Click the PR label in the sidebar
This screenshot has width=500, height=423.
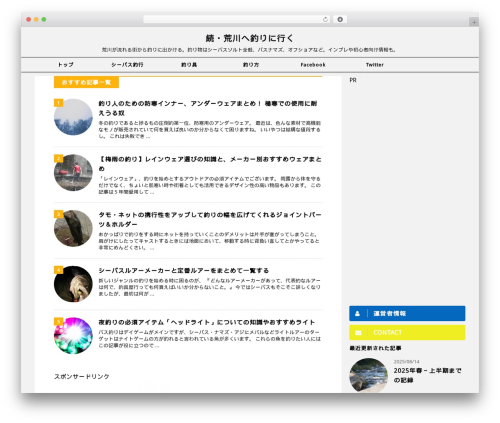[353, 80]
